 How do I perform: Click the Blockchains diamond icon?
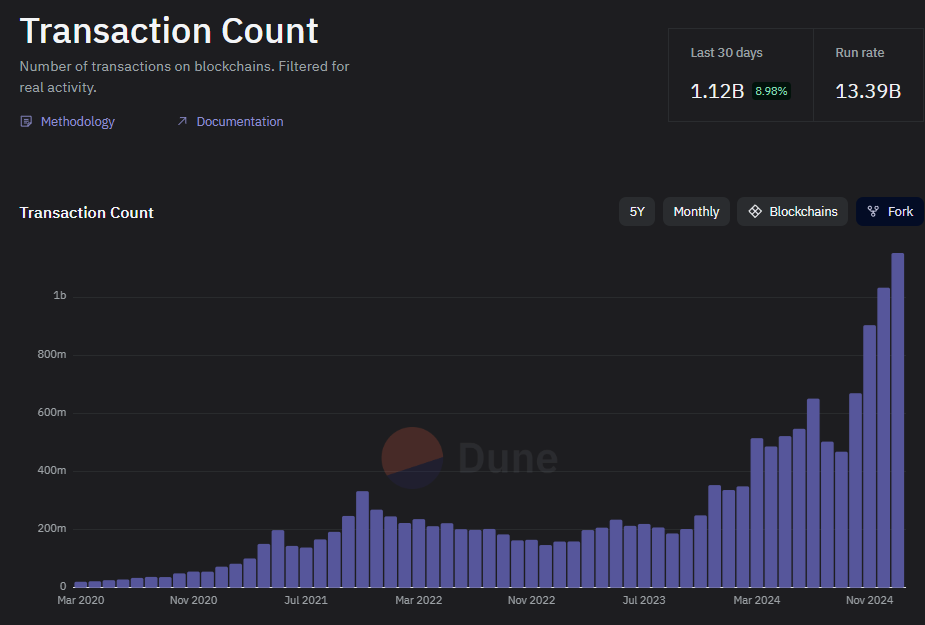[755, 212]
